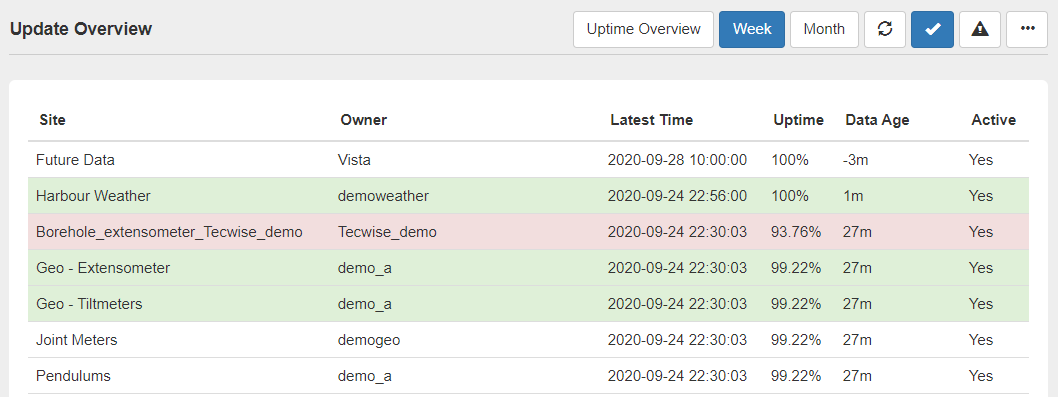1058x397 pixels.
Task: Click owner demoweather
Action: (383, 196)
